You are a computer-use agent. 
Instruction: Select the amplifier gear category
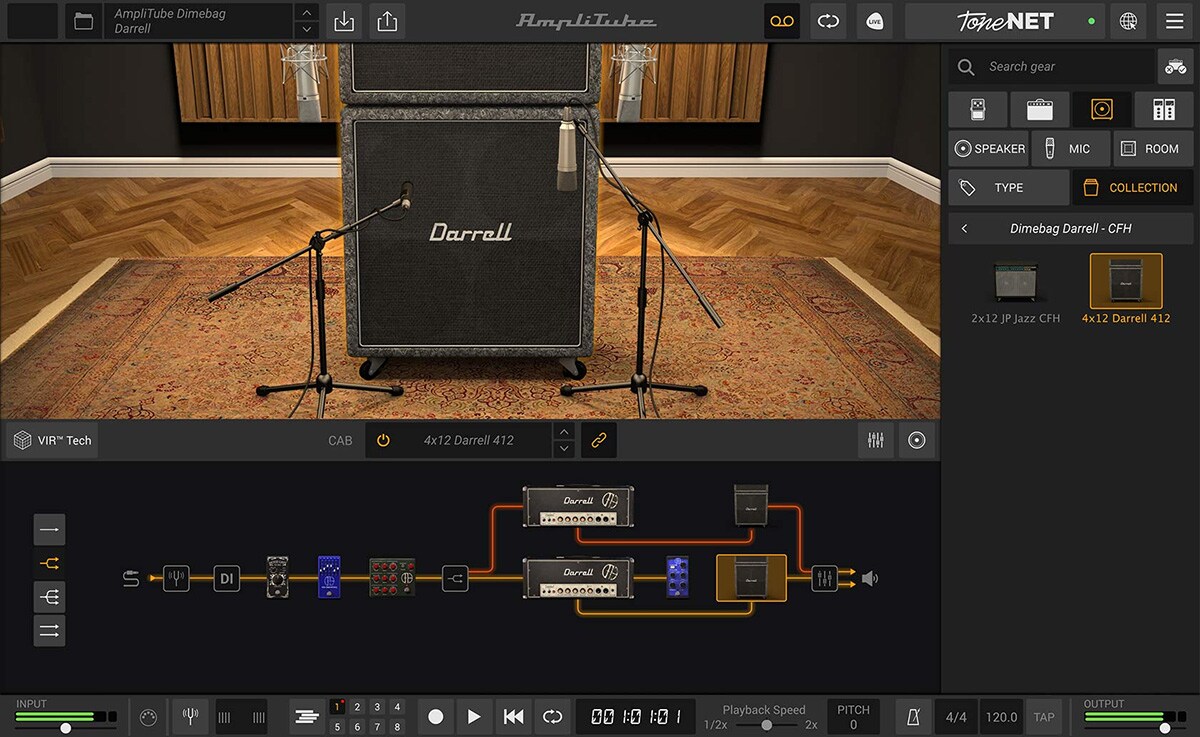pyautogui.click(x=1039, y=109)
